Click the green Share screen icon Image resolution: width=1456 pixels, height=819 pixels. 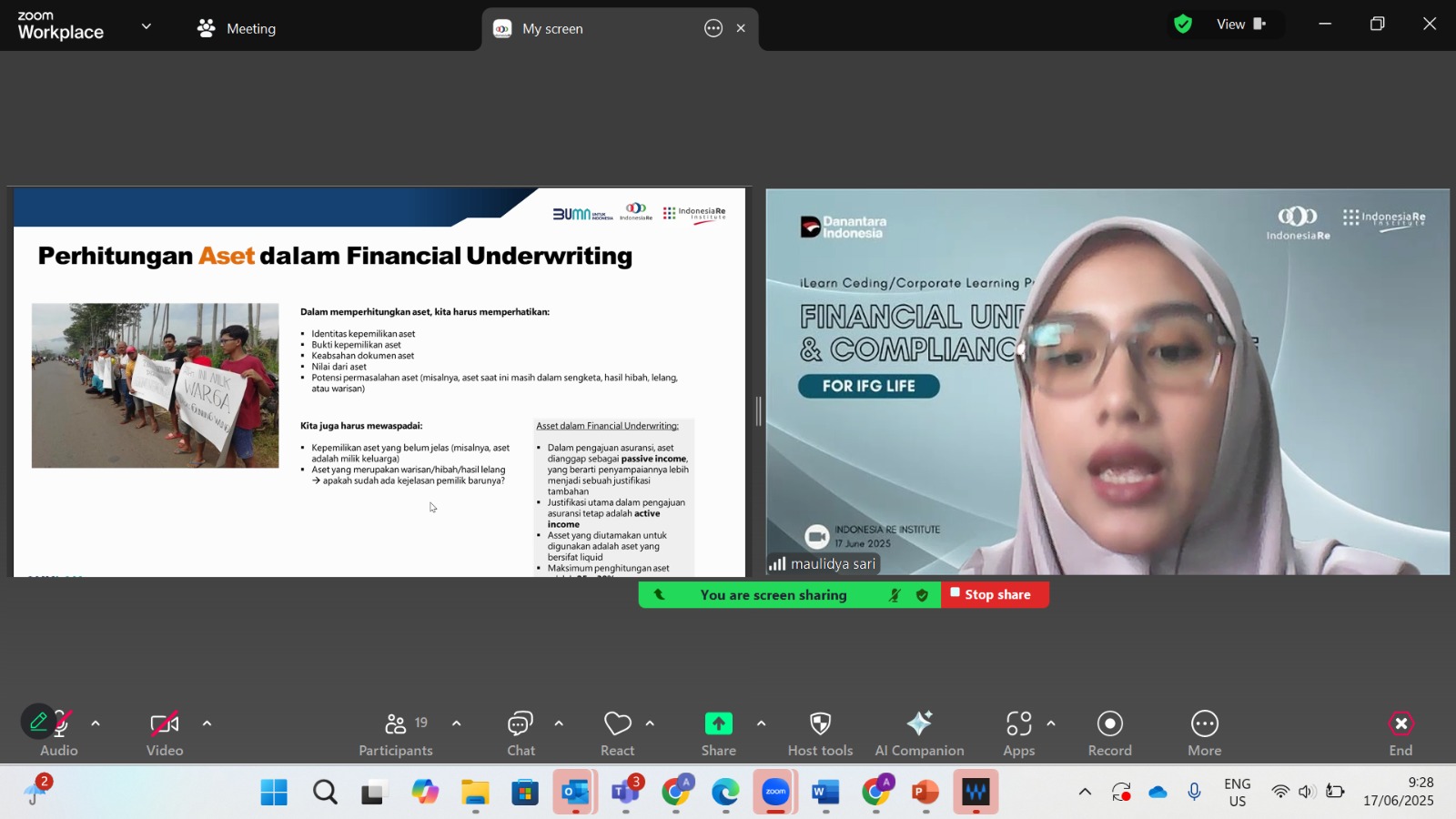(x=718, y=724)
